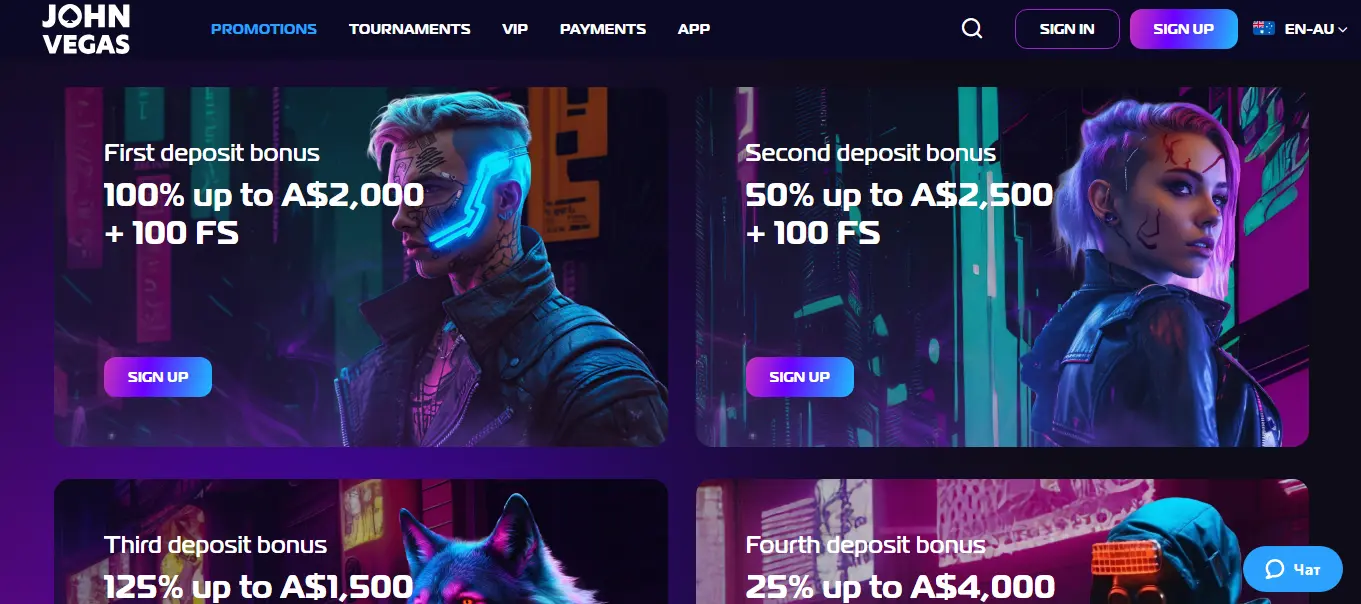Click the Sign In button
Image resolution: width=1361 pixels, height=604 pixels.
click(1067, 29)
